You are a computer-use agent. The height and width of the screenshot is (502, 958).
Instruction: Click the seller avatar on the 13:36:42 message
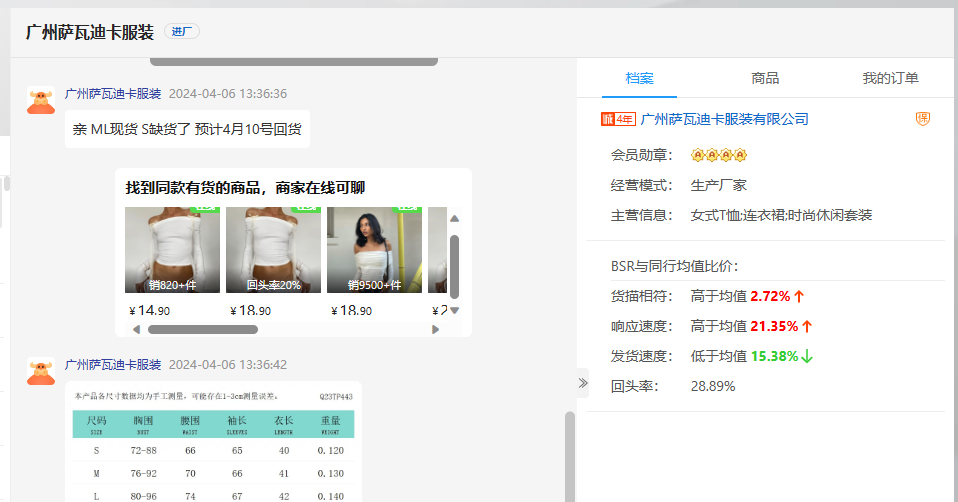click(41, 372)
